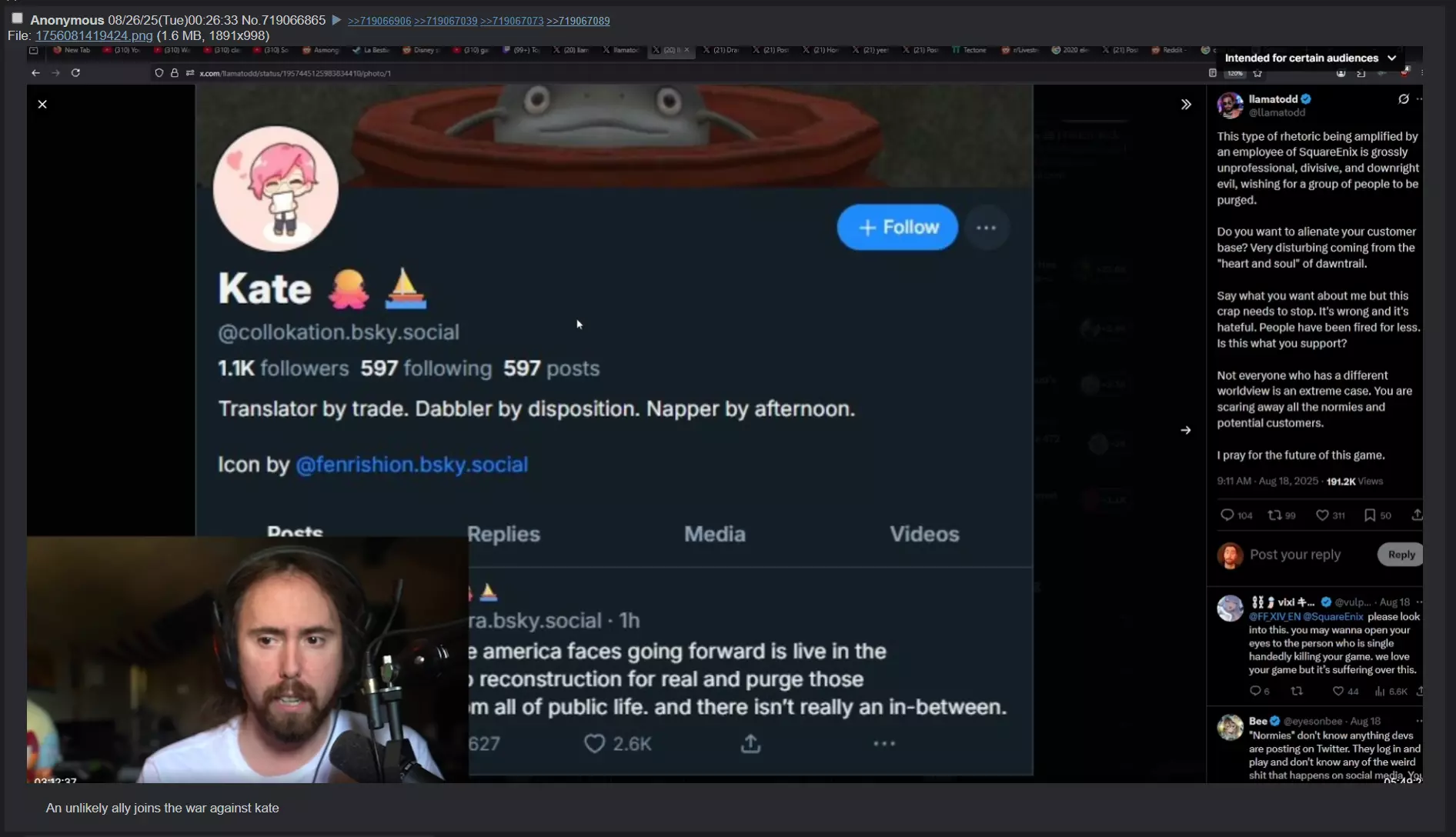Image resolution: width=1456 pixels, height=837 pixels.
Task: Open the 'Intended for certain audiences' dropdown
Action: pos(1310,58)
